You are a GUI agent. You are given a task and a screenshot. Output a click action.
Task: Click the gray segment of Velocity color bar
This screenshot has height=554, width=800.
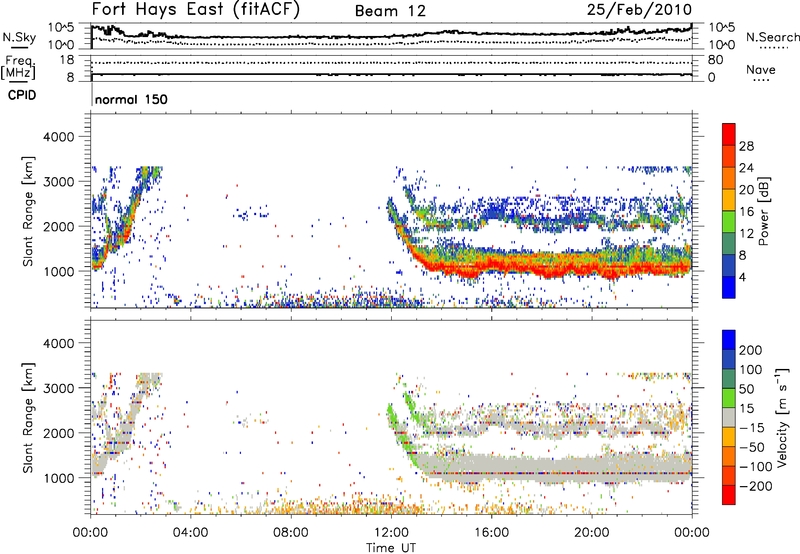pyautogui.click(x=729, y=417)
